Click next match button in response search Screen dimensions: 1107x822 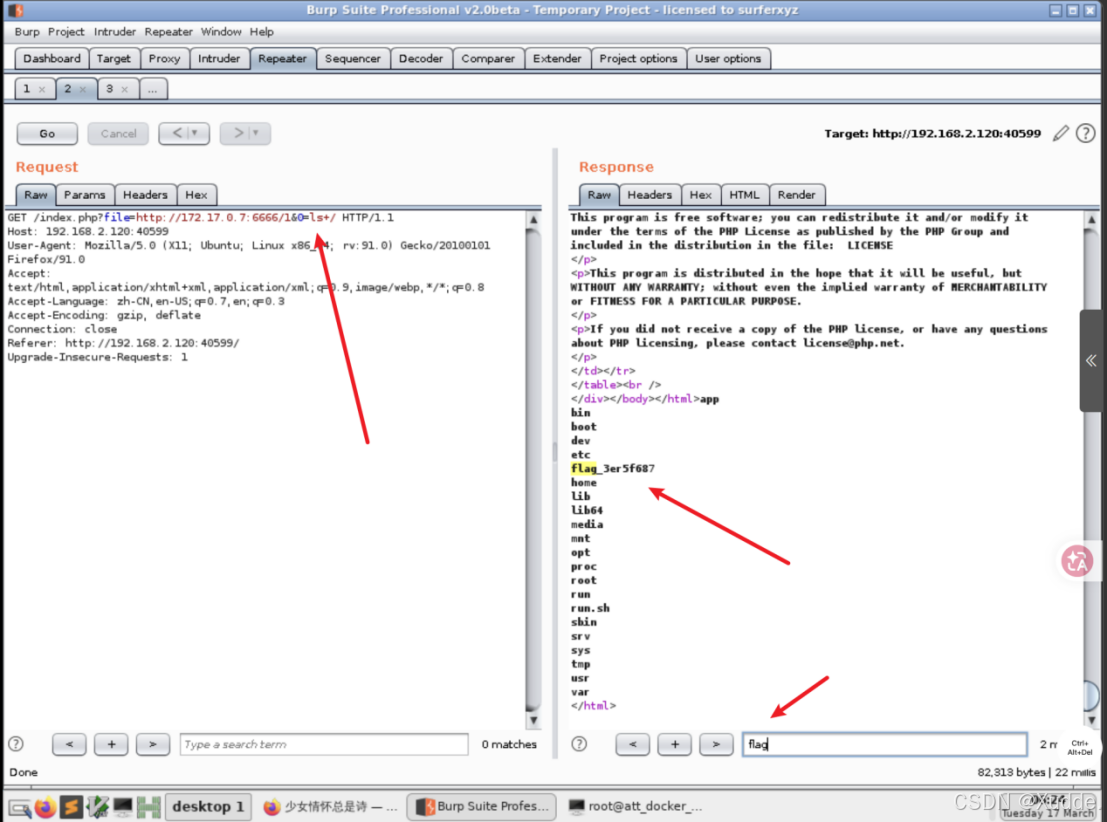pos(716,744)
